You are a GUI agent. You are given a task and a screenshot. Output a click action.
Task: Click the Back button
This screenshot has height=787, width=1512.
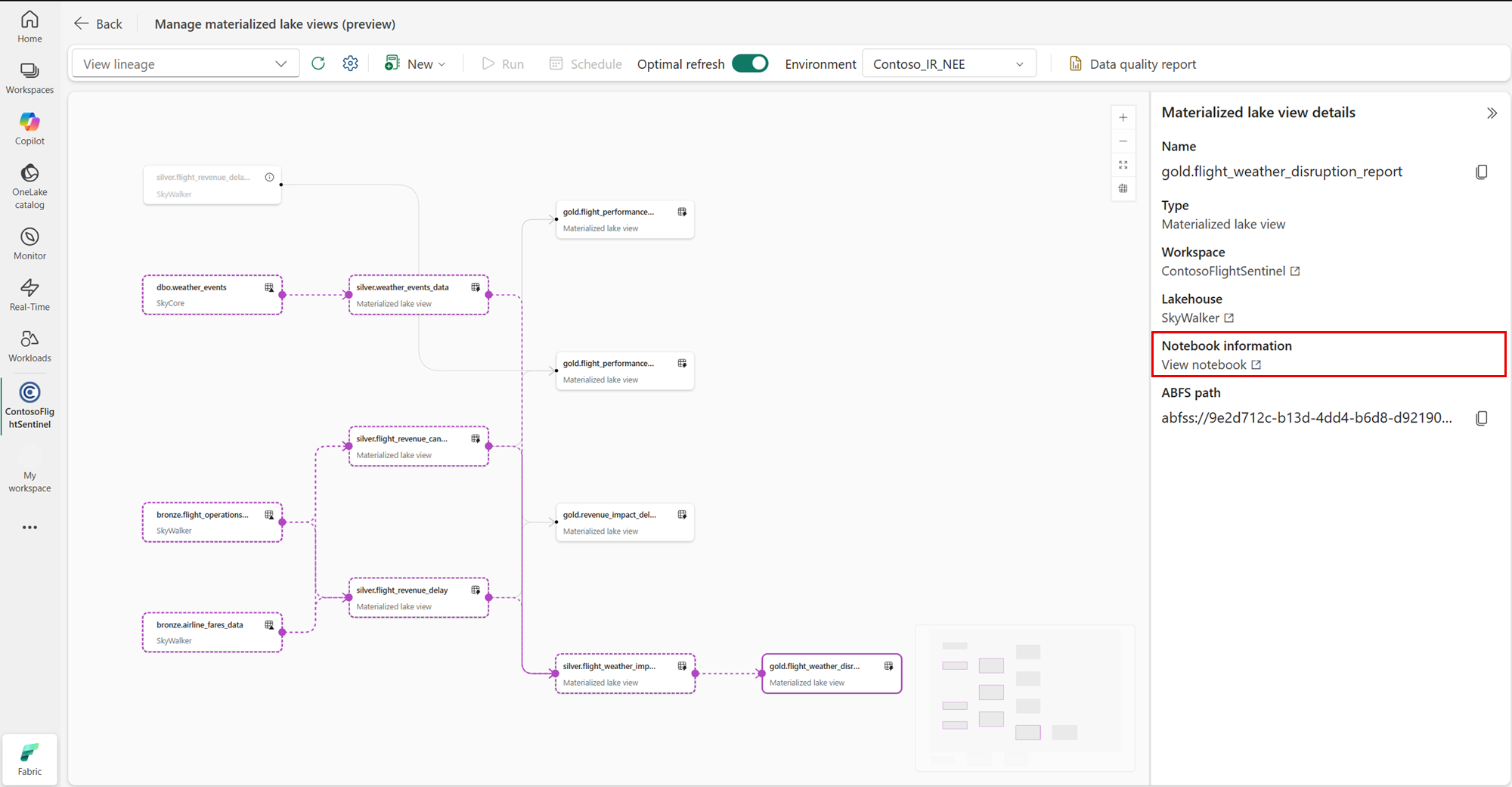(x=98, y=23)
